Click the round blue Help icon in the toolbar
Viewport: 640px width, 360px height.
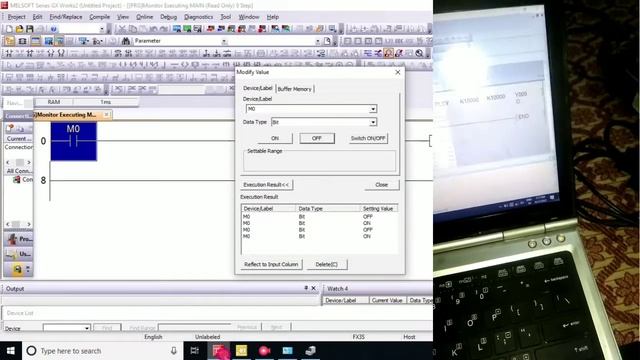click(x=53, y=29)
